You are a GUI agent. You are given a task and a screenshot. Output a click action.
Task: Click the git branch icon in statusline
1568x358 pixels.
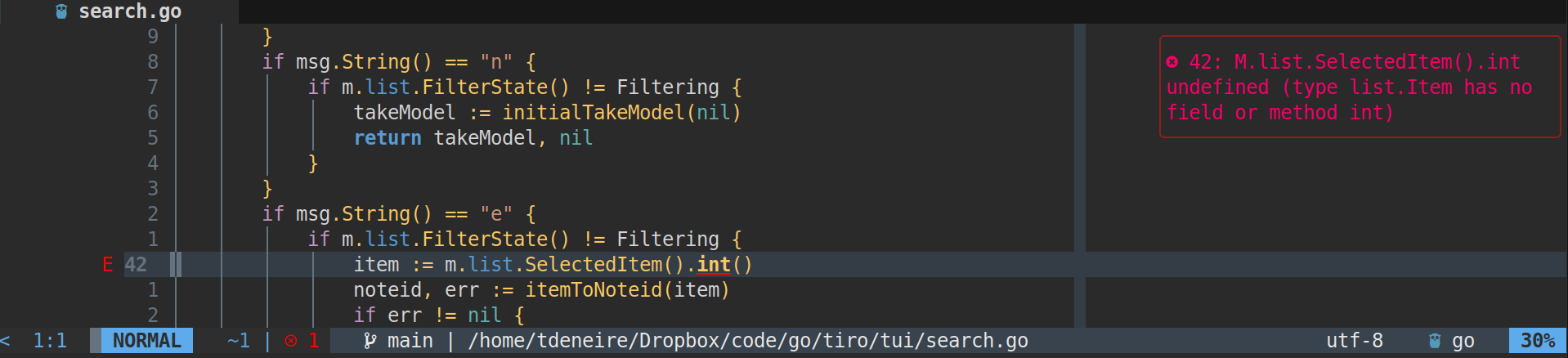pos(370,341)
